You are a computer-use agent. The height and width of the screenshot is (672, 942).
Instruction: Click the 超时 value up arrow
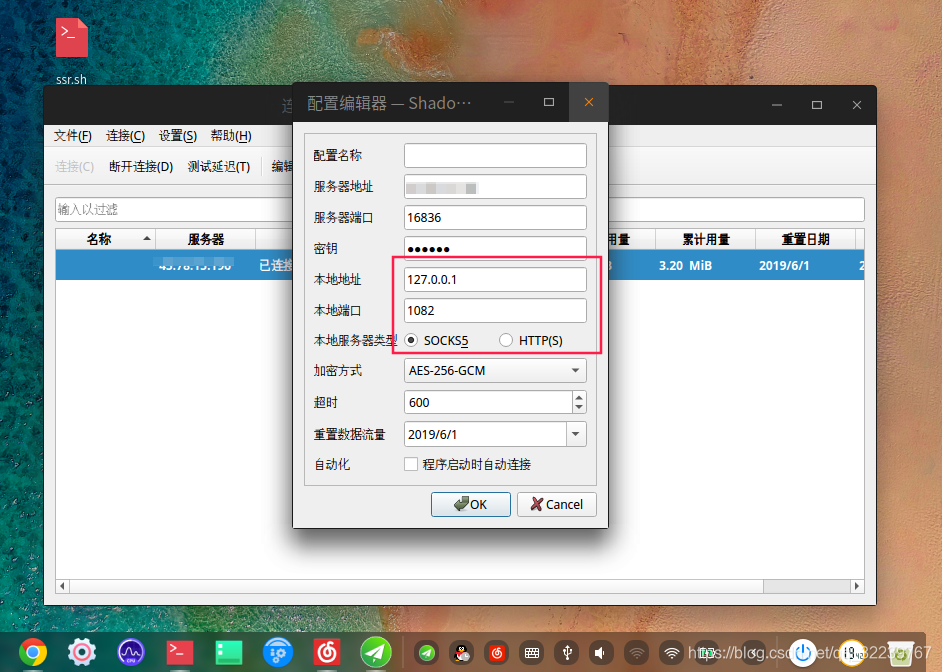579,397
